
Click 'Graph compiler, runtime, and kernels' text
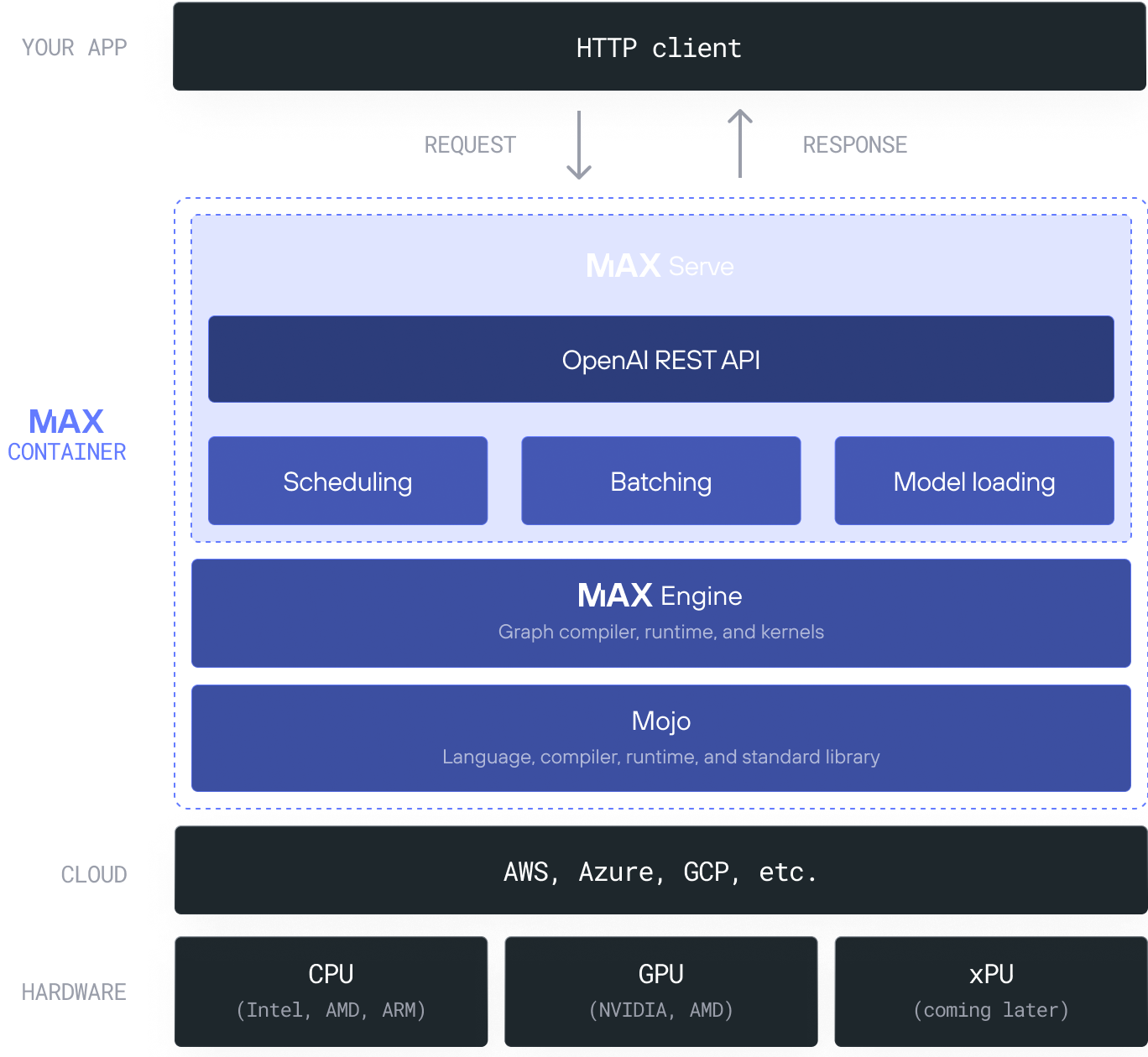pos(661,632)
